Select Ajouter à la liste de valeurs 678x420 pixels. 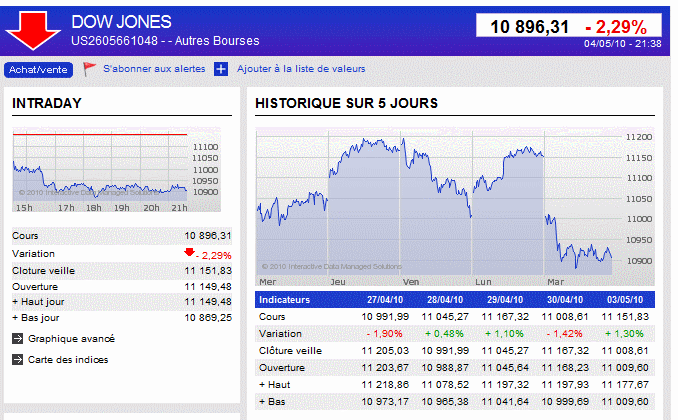tap(301, 69)
